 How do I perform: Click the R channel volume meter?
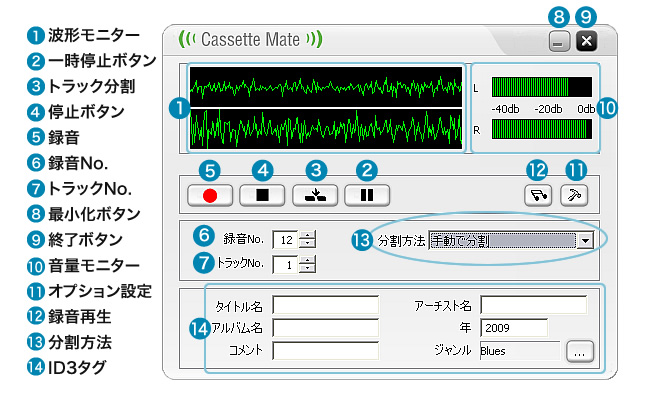coord(541,129)
